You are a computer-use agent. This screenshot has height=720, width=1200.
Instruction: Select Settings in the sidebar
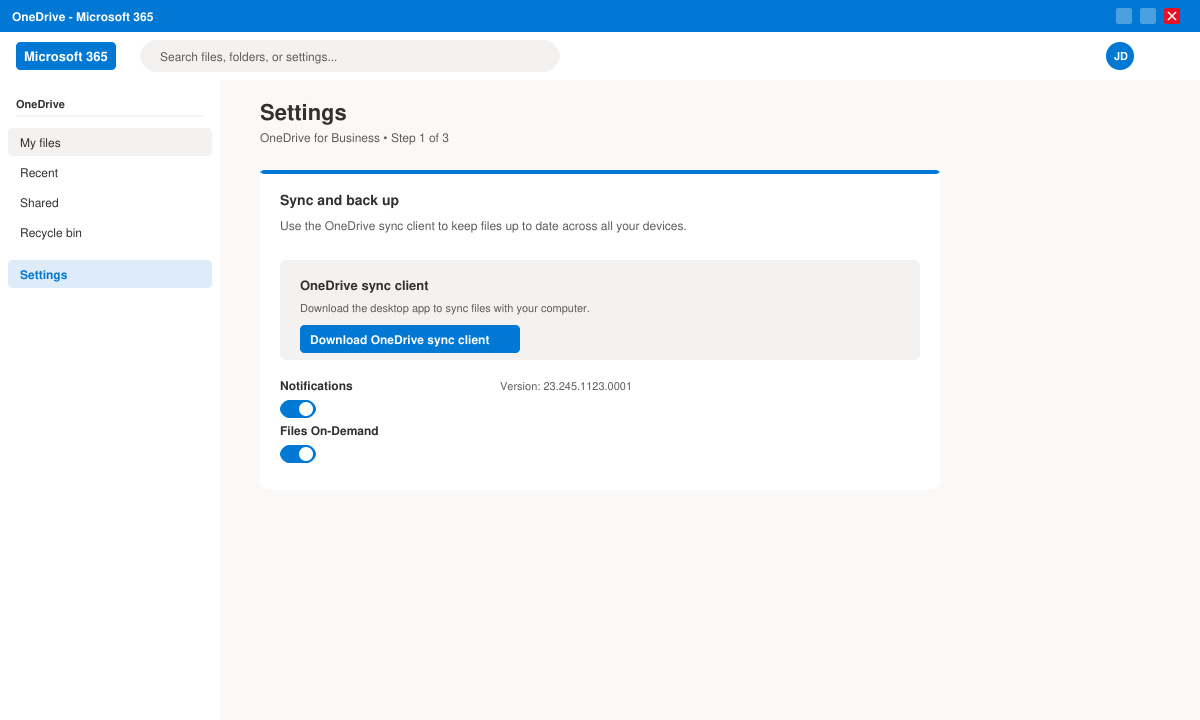(x=110, y=274)
